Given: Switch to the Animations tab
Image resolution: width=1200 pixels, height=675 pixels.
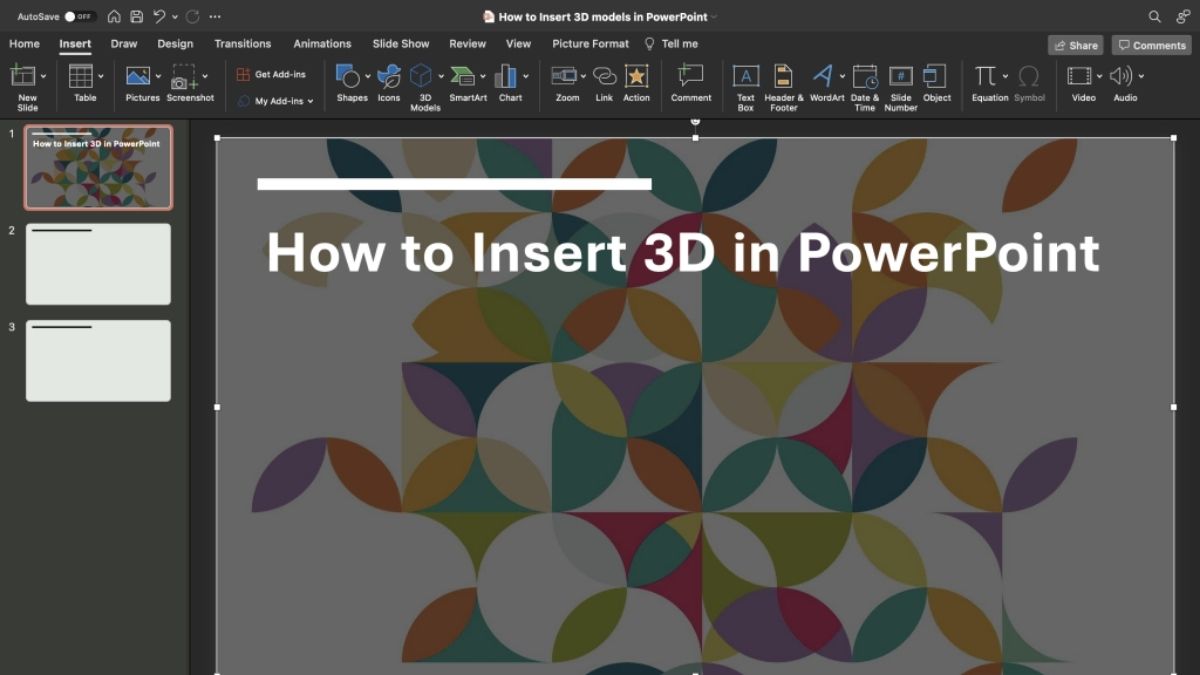Looking at the screenshot, I should coord(322,44).
